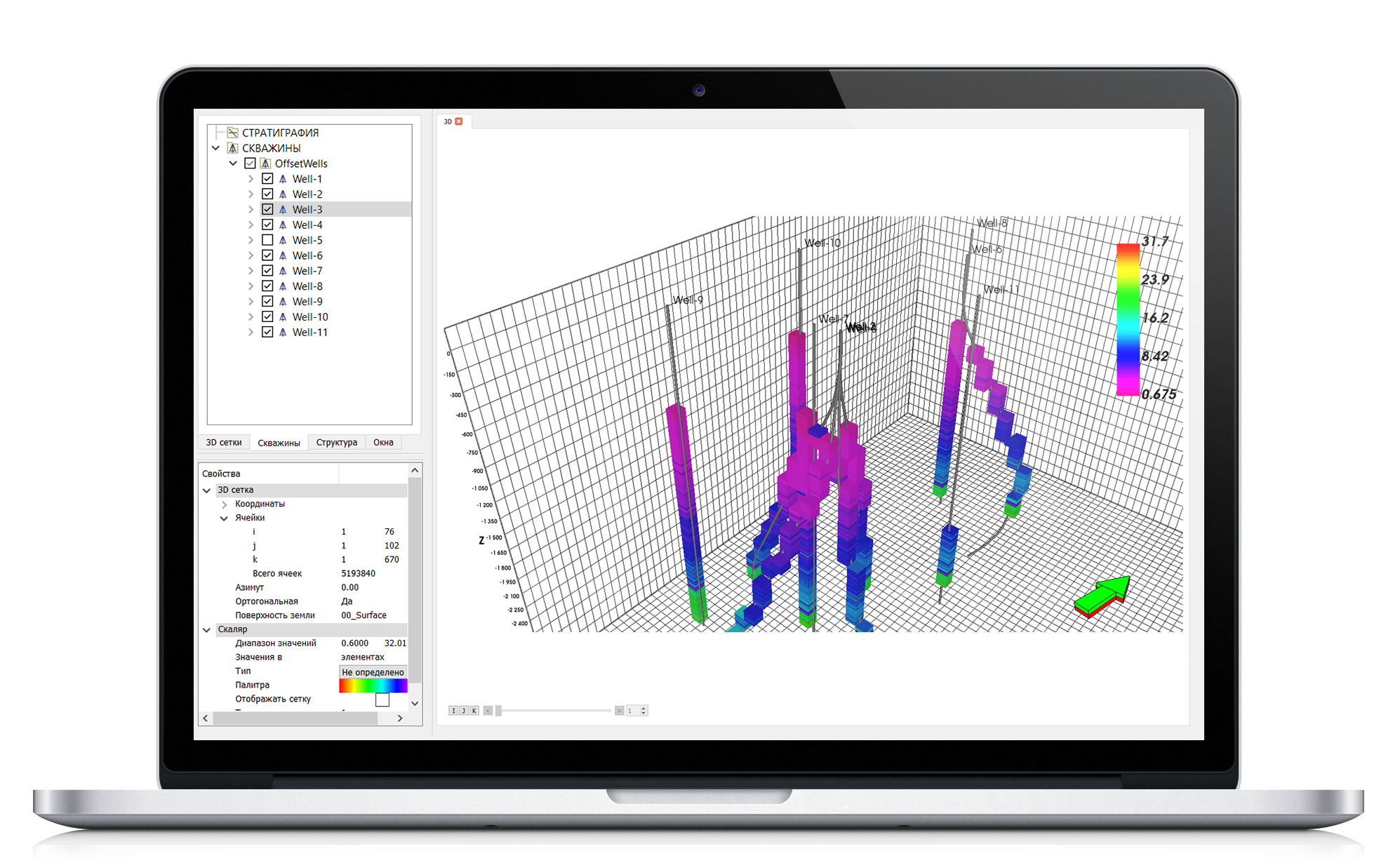Uncheck the Well-11 checkbox
Viewport: 1400px width, 863px height.
click(x=267, y=333)
